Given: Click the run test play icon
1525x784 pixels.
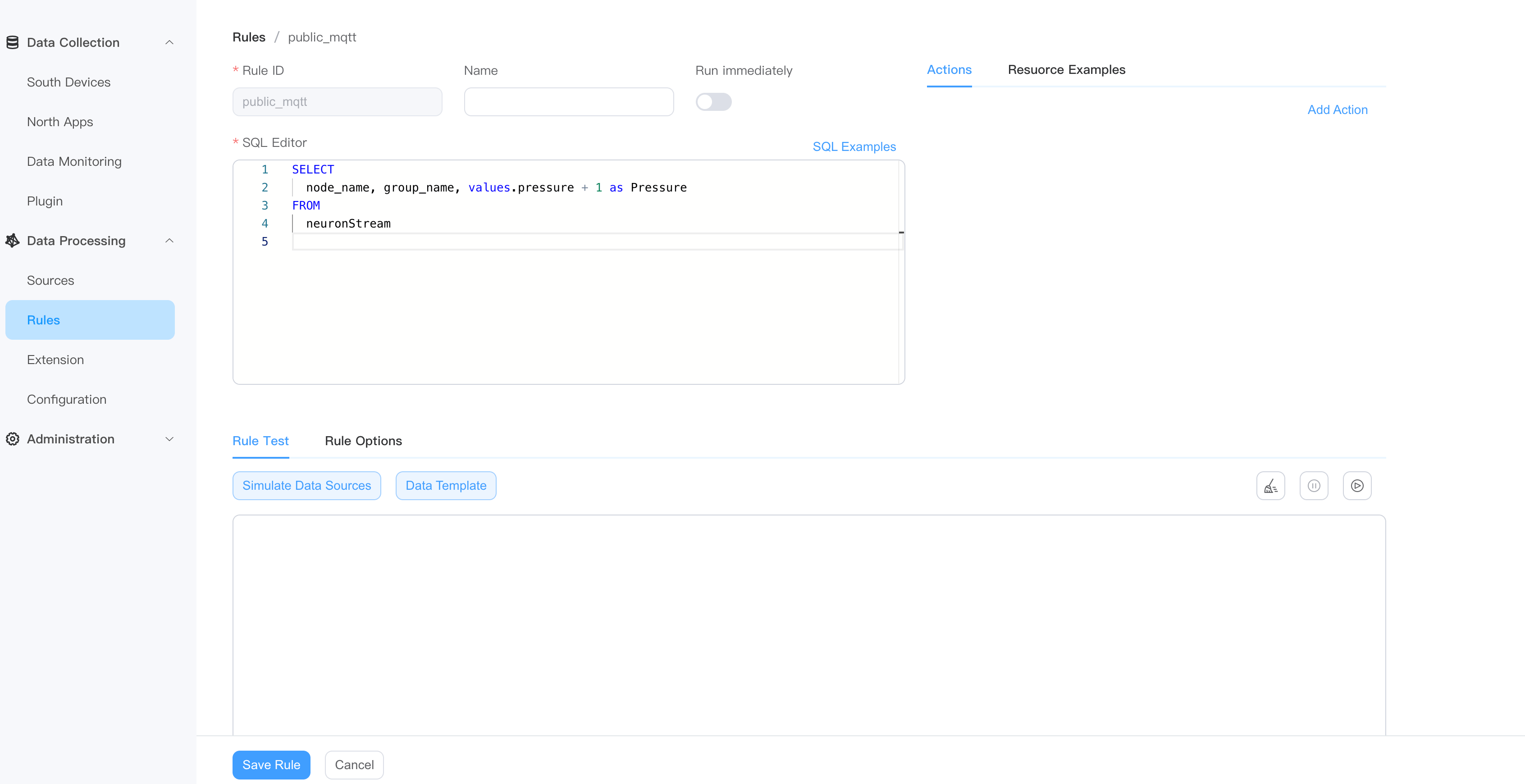Looking at the screenshot, I should (x=1357, y=486).
